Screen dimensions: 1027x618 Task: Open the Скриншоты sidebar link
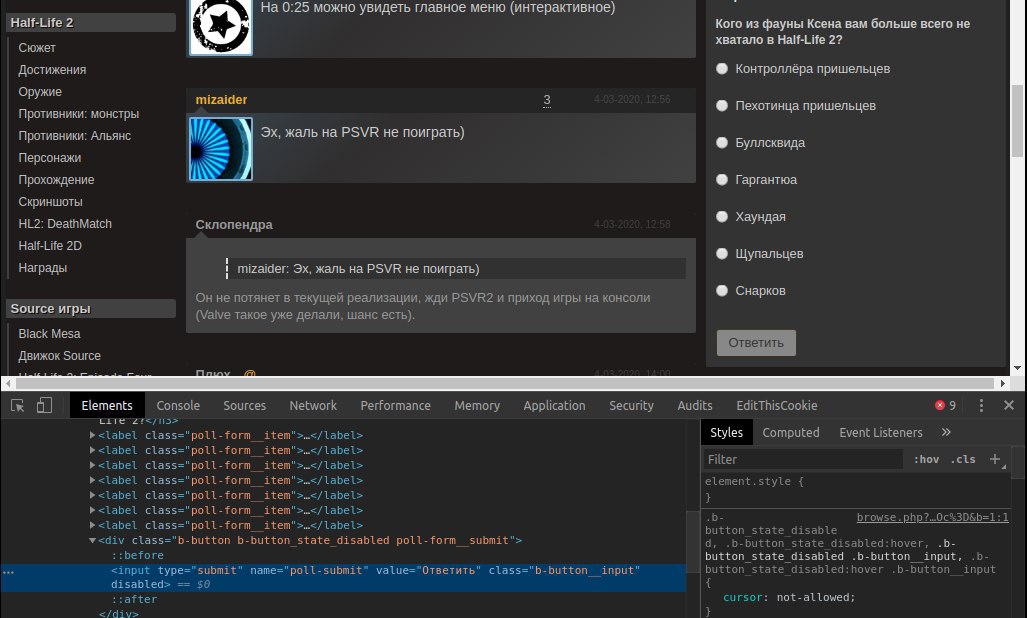[x=50, y=202]
